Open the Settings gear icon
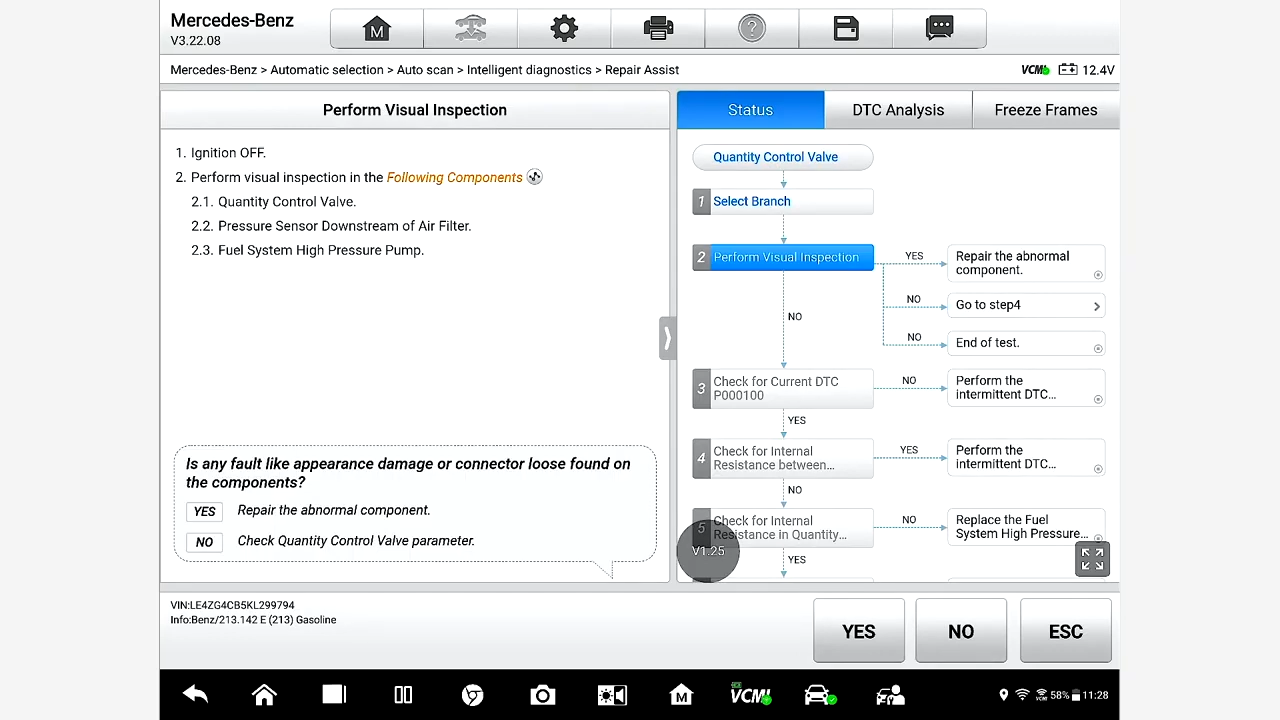1280x720 pixels. (564, 29)
